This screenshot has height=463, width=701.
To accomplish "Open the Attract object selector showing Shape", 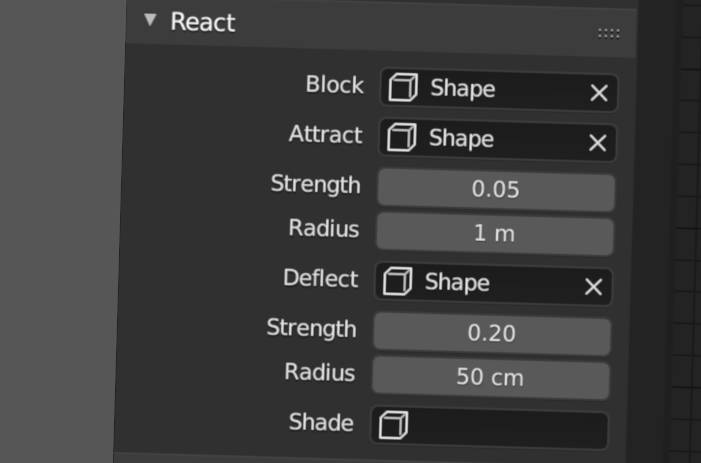I will [x=497, y=140].
